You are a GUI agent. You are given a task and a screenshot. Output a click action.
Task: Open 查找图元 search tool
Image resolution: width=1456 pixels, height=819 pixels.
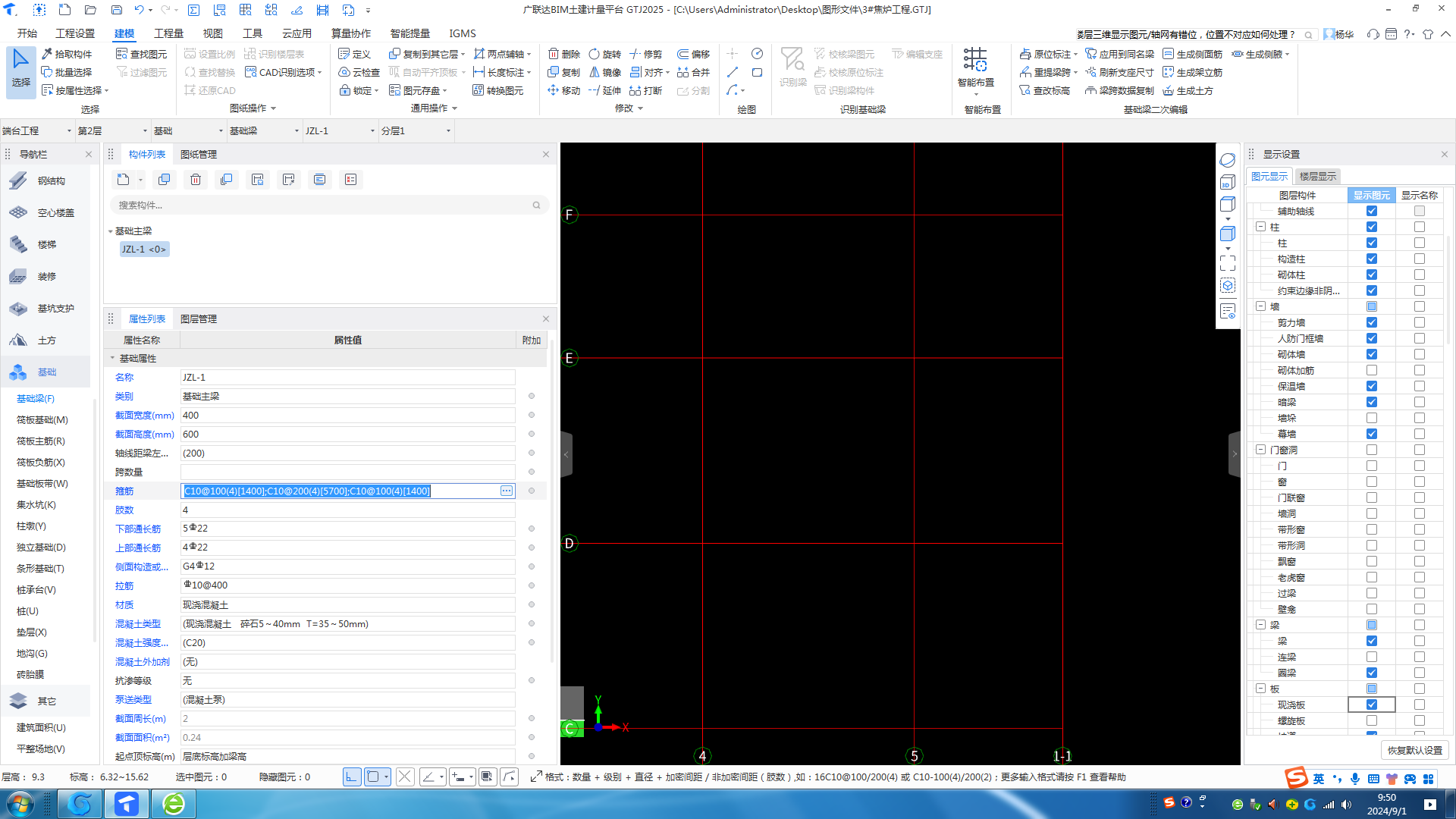pos(141,54)
